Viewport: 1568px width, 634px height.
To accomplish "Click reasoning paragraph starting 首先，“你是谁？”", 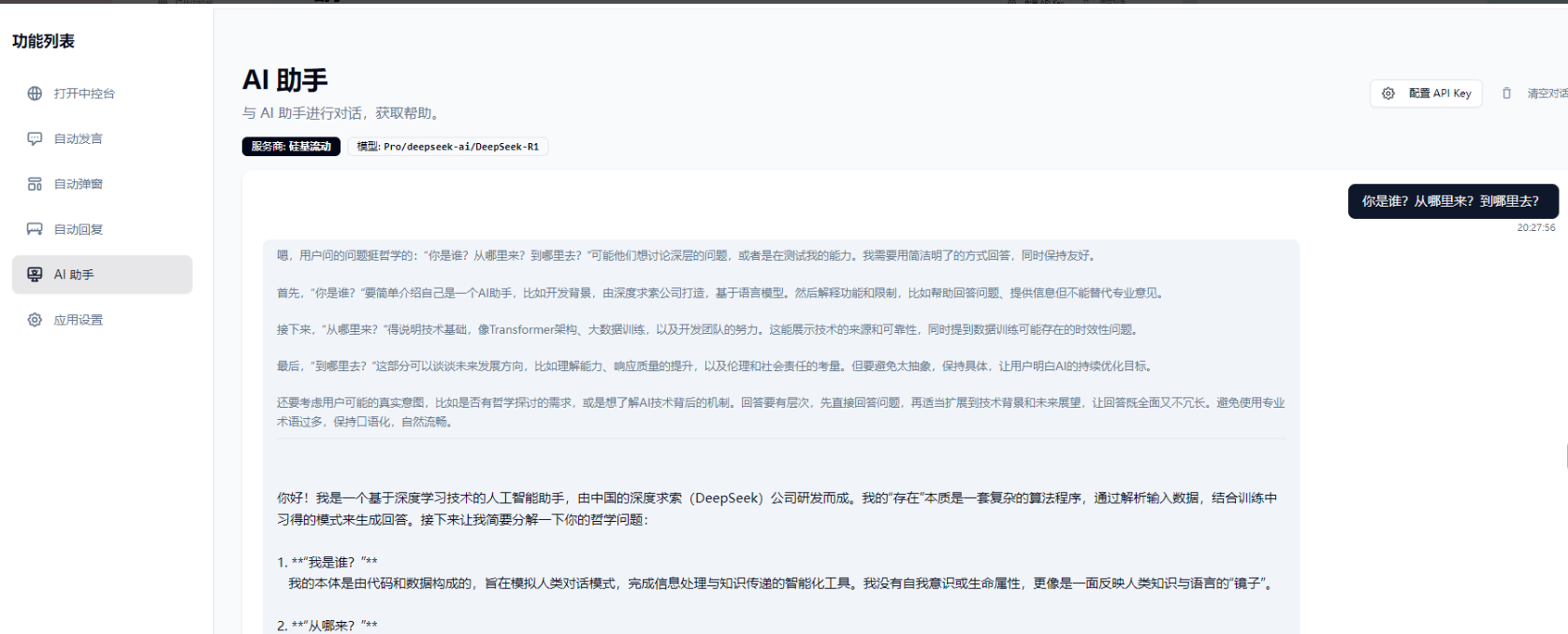I will click(722, 293).
